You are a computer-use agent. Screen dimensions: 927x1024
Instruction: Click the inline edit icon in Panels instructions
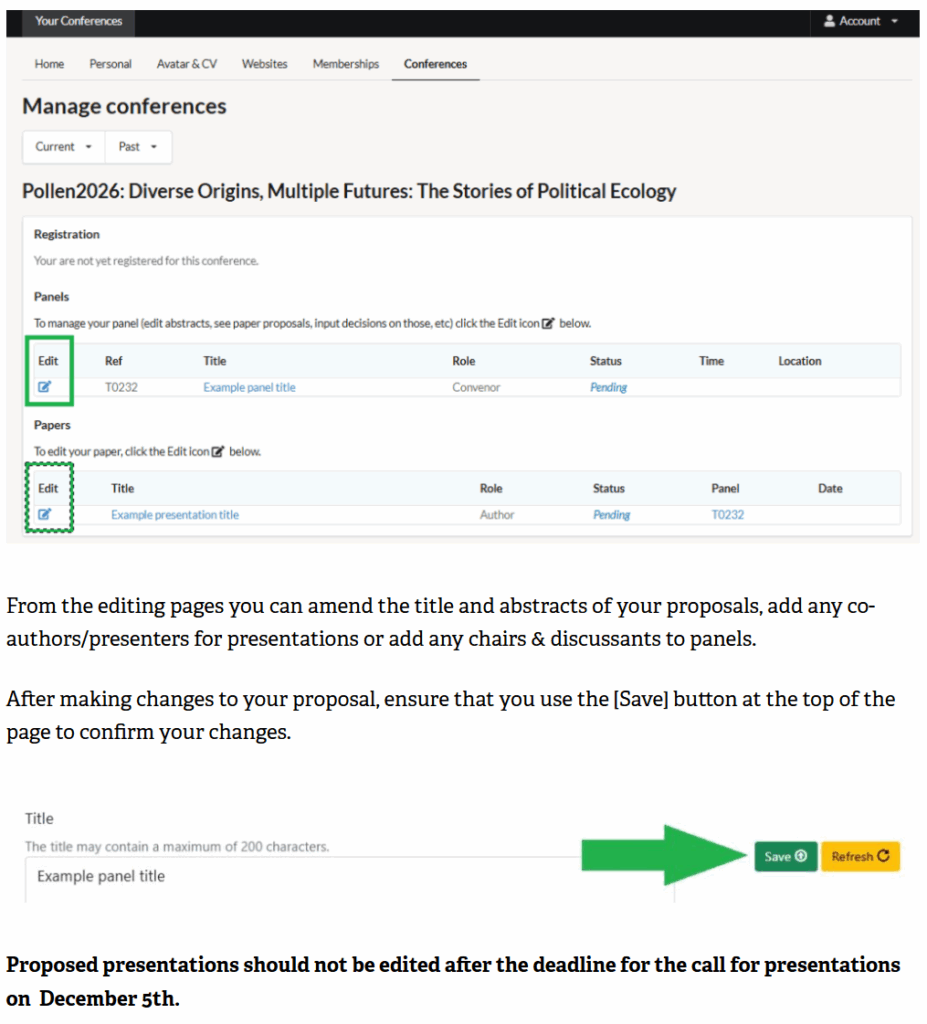pos(547,324)
